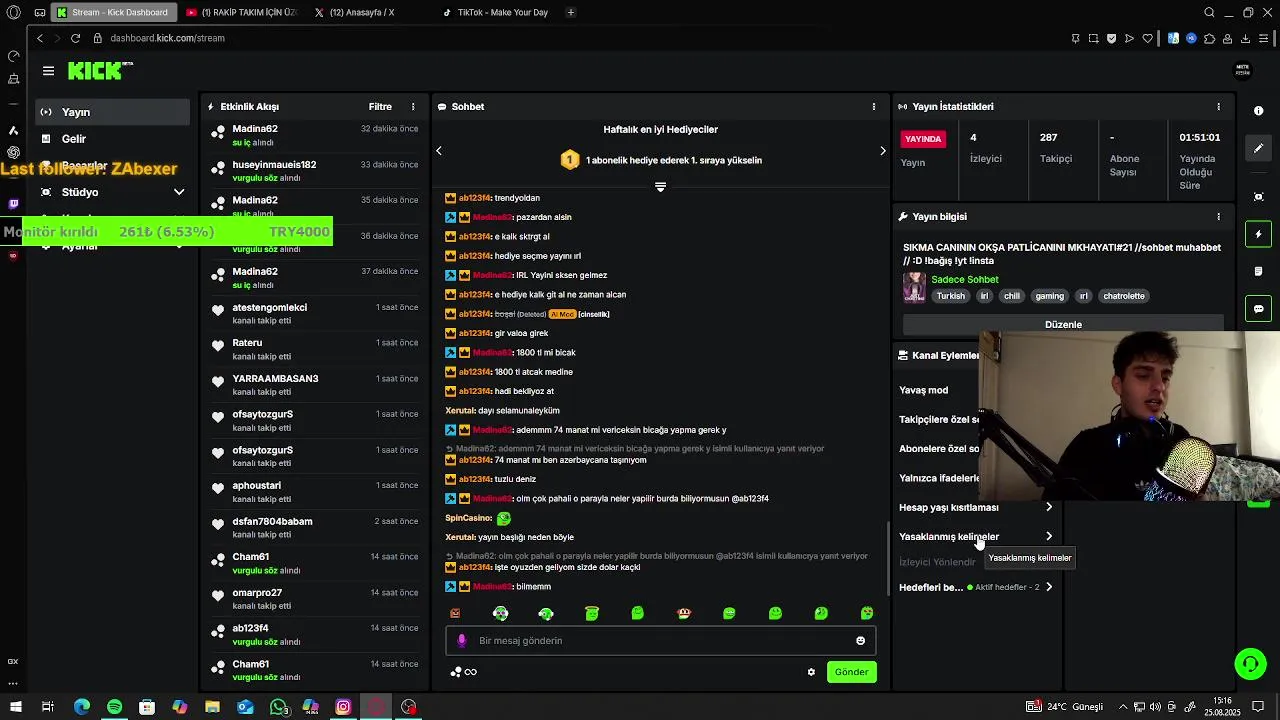1280x720 pixels.
Task: Click the SpinCasino chat username
Action: (x=468, y=518)
